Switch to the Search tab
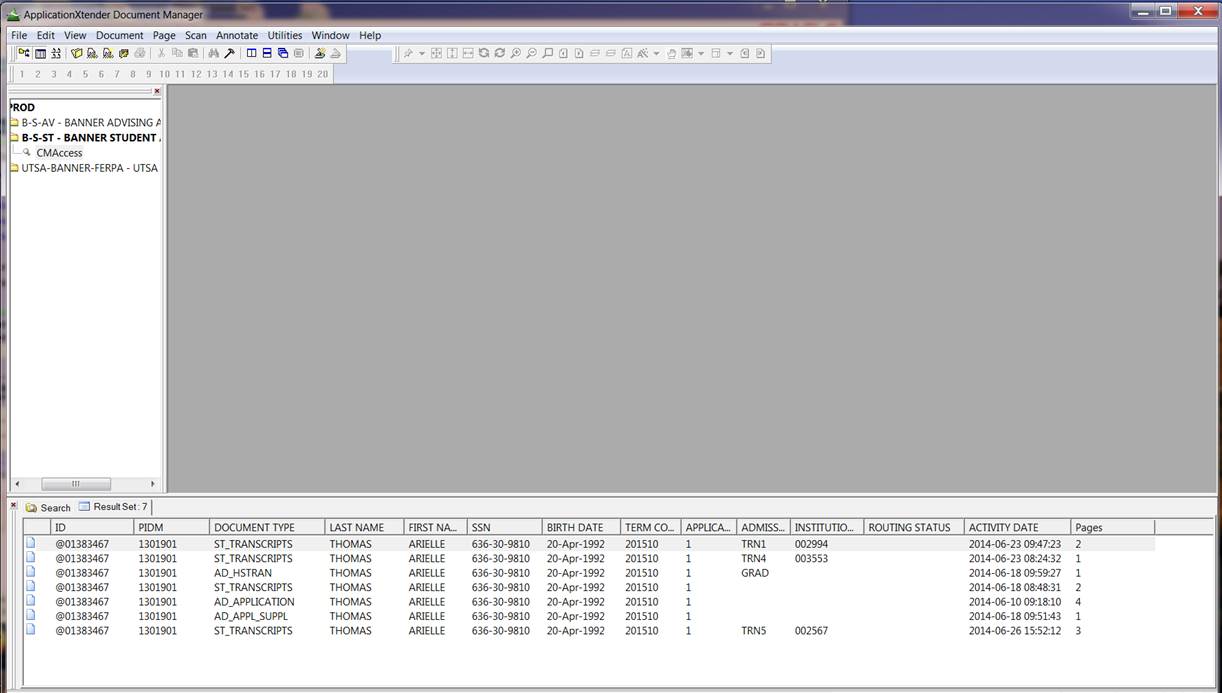1222x693 pixels. 49,507
